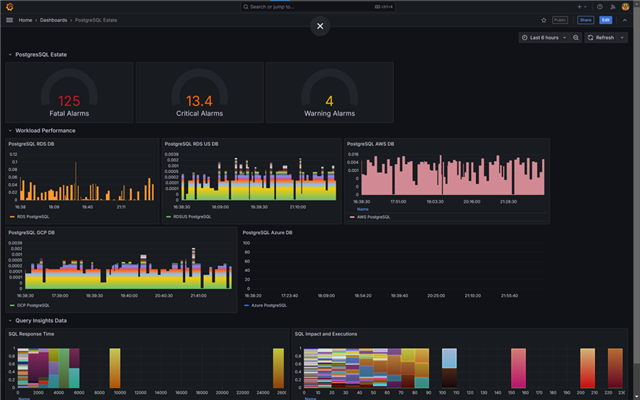Open the PostgreSQL Azure DB panel title
The height and width of the screenshot is (400, 640).
pos(267,233)
